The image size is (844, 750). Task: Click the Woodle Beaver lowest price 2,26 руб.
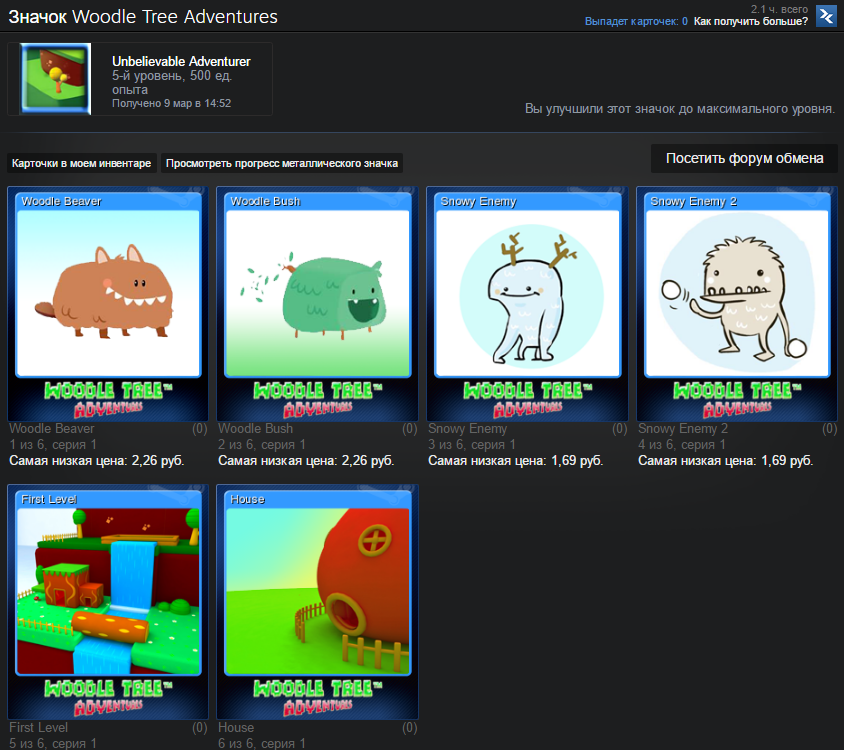[97, 461]
